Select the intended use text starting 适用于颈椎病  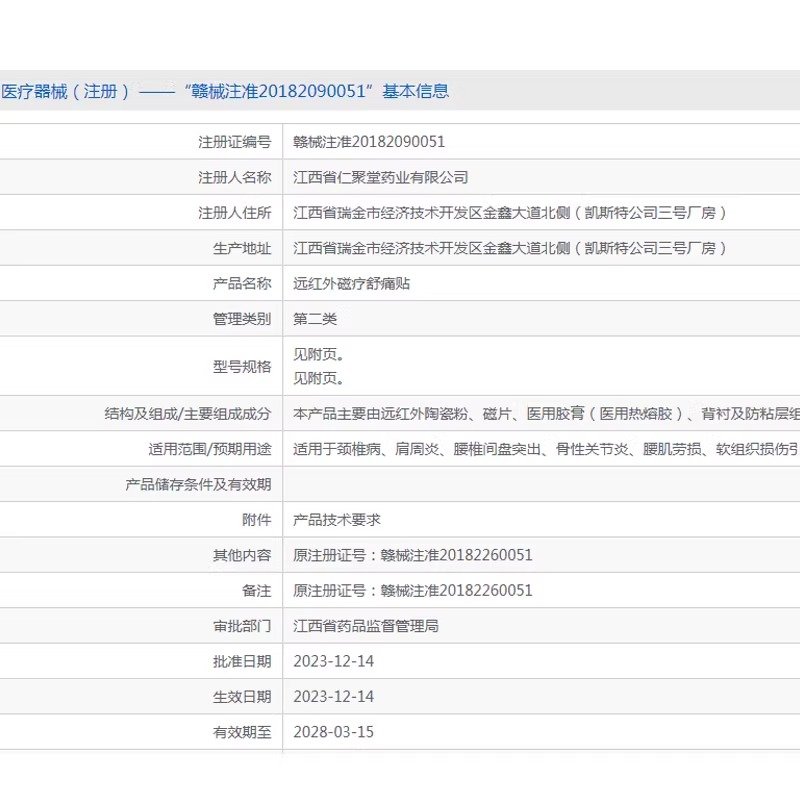[546, 449]
